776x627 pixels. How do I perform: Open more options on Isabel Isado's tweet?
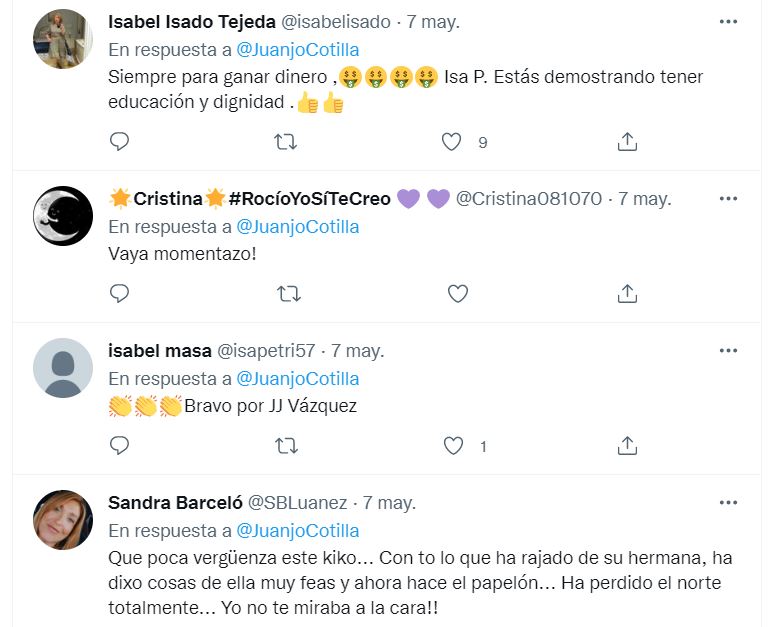click(x=728, y=21)
